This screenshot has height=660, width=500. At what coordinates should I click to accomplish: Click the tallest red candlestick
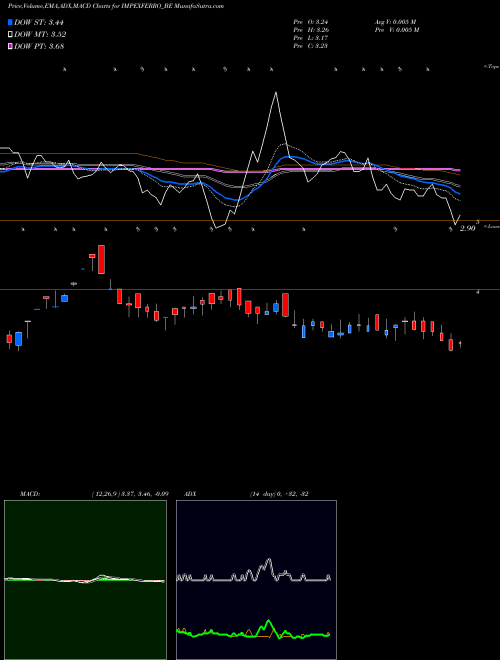tap(101, 259)
